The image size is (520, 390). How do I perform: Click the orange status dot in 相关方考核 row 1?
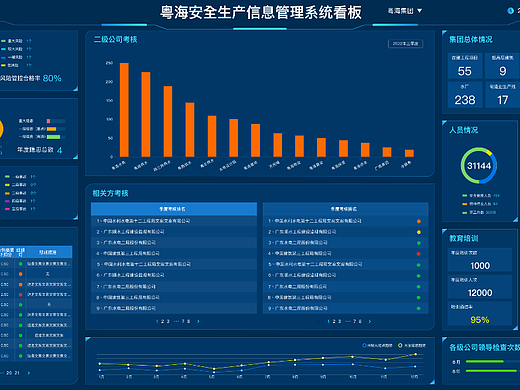tap(419, 221)
